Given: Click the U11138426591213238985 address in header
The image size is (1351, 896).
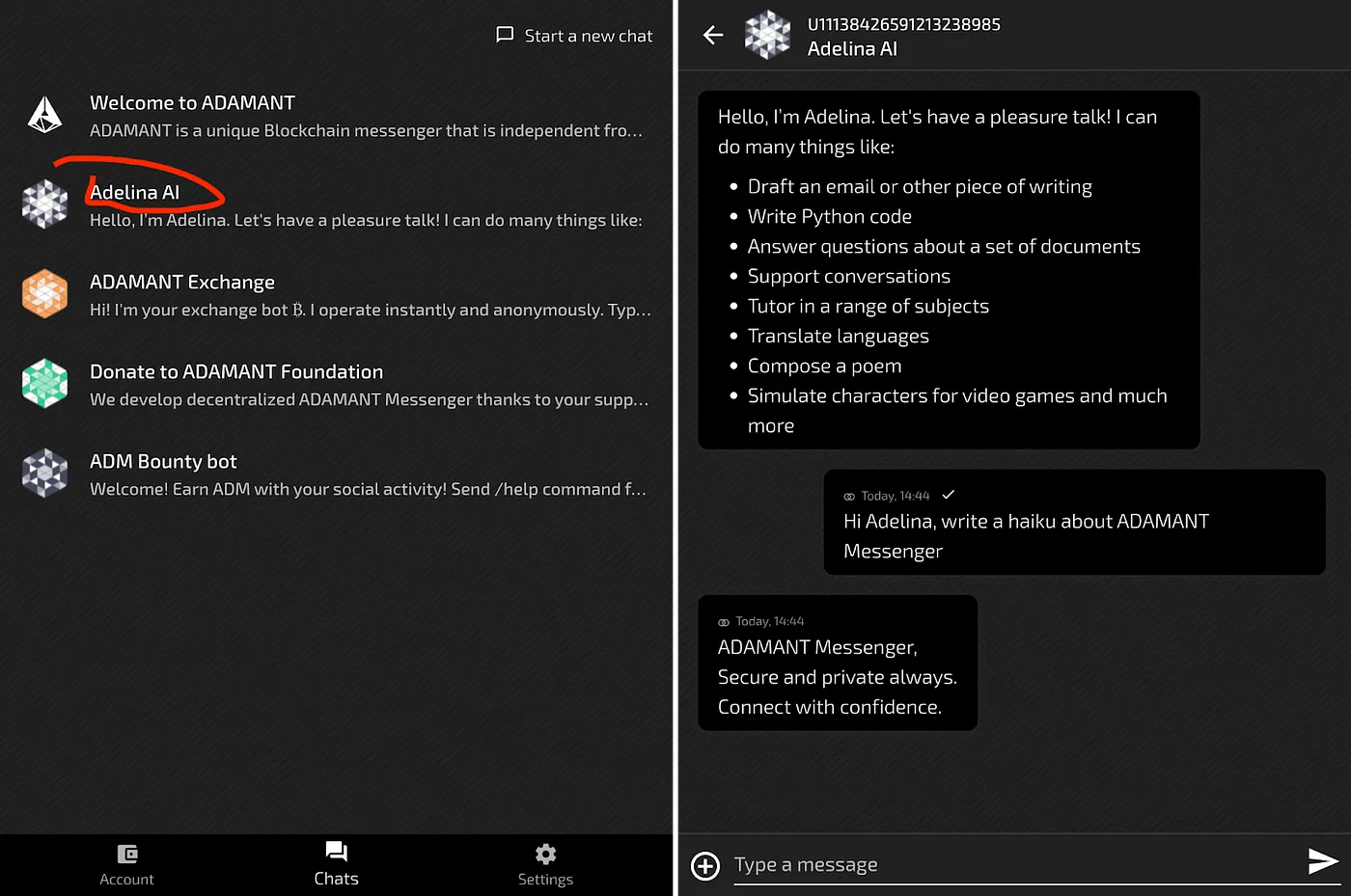Looking at the screenshot, I should click(x=904, y=24).
